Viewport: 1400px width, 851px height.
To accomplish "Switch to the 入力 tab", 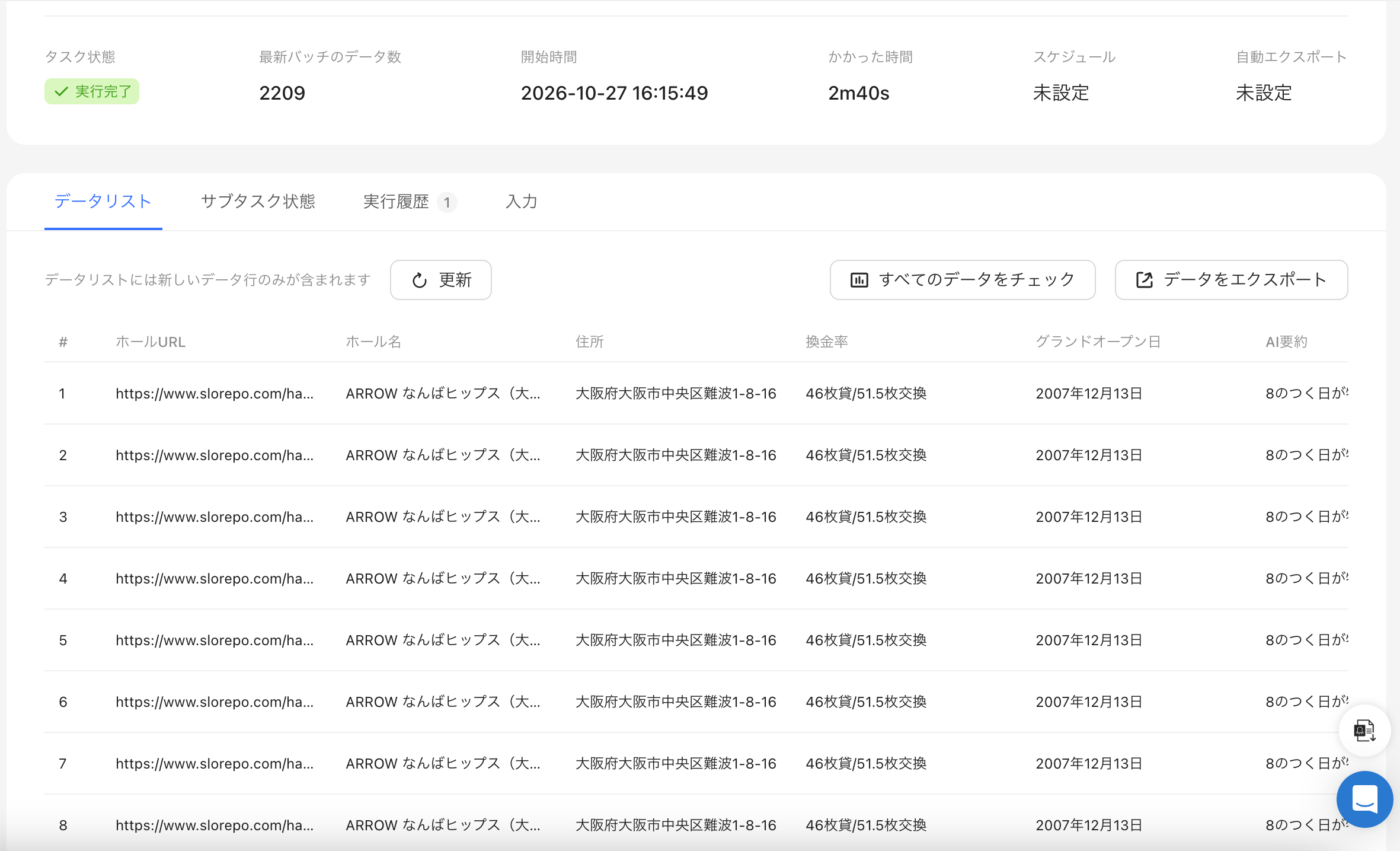I will point(522,202).
